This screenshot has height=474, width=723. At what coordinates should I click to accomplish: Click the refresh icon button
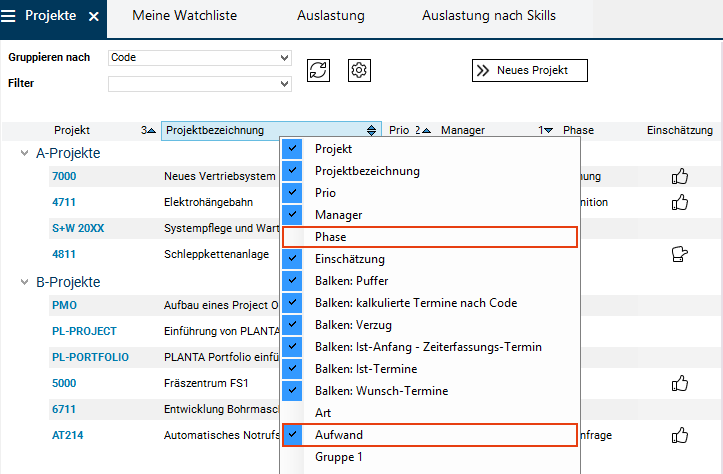319,71
